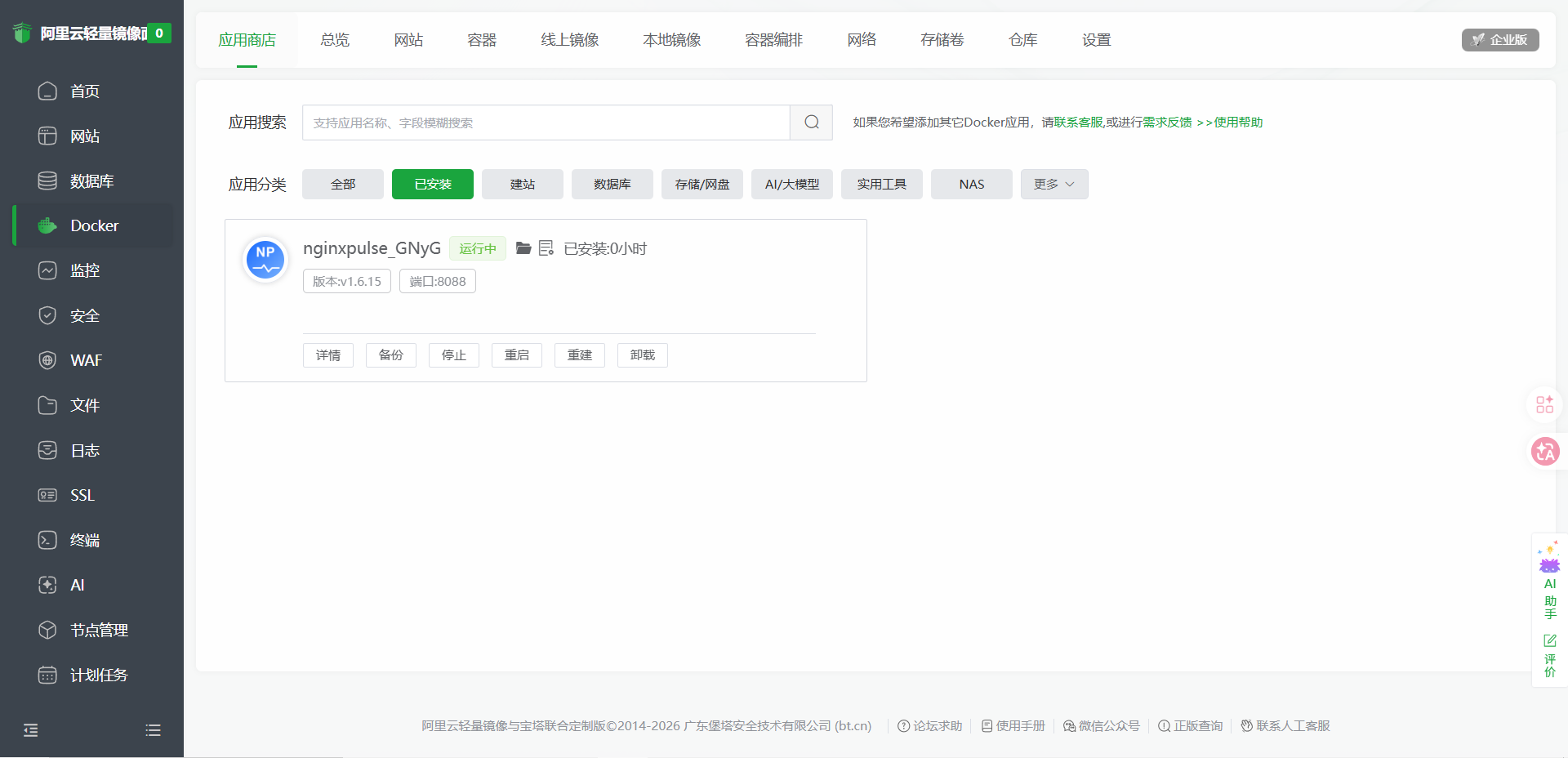1568x758 pixels.
Task: Go to 容器编排 tab
Action: [774, 40]
